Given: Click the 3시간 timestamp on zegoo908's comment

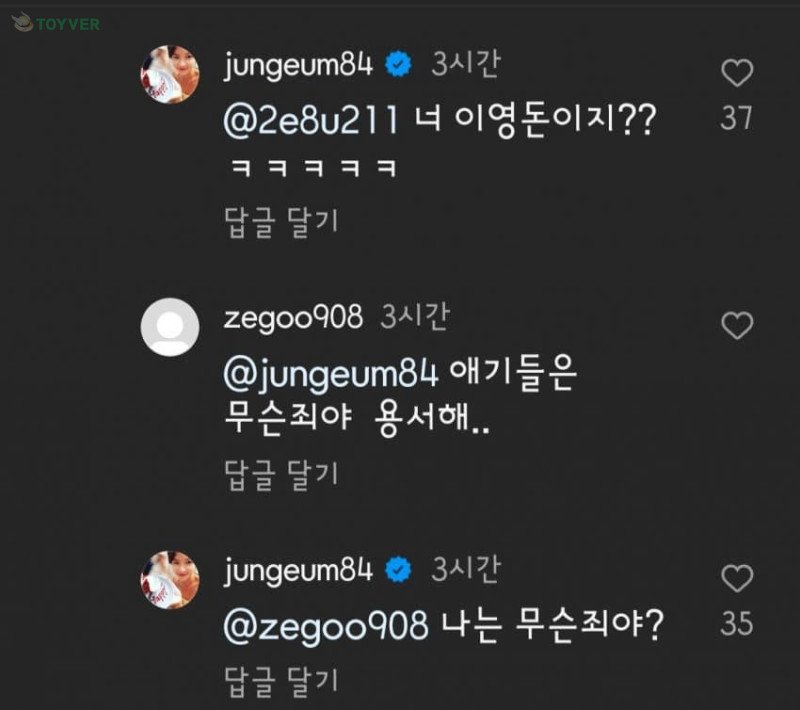Looking at the screenshot, I should 416,318.
